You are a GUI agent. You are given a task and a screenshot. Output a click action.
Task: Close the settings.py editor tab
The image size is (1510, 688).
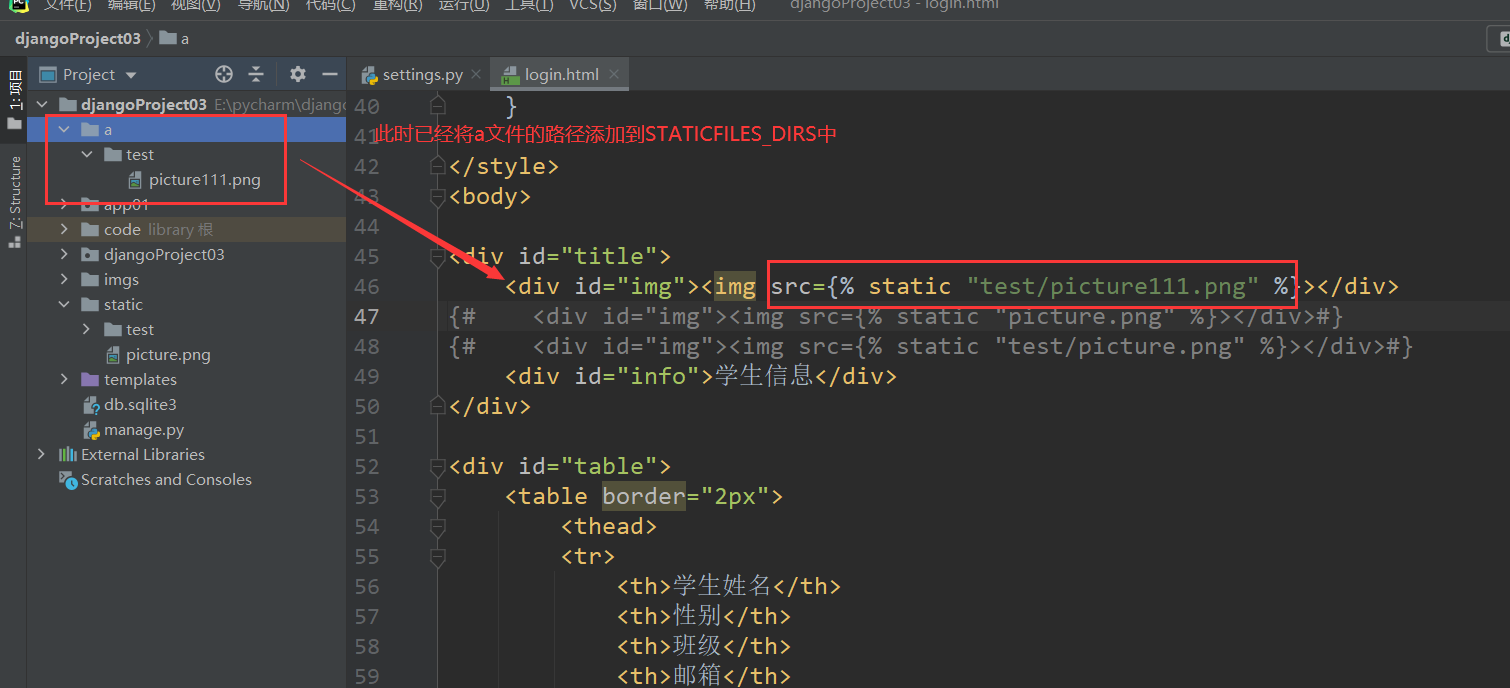point(476,74)
